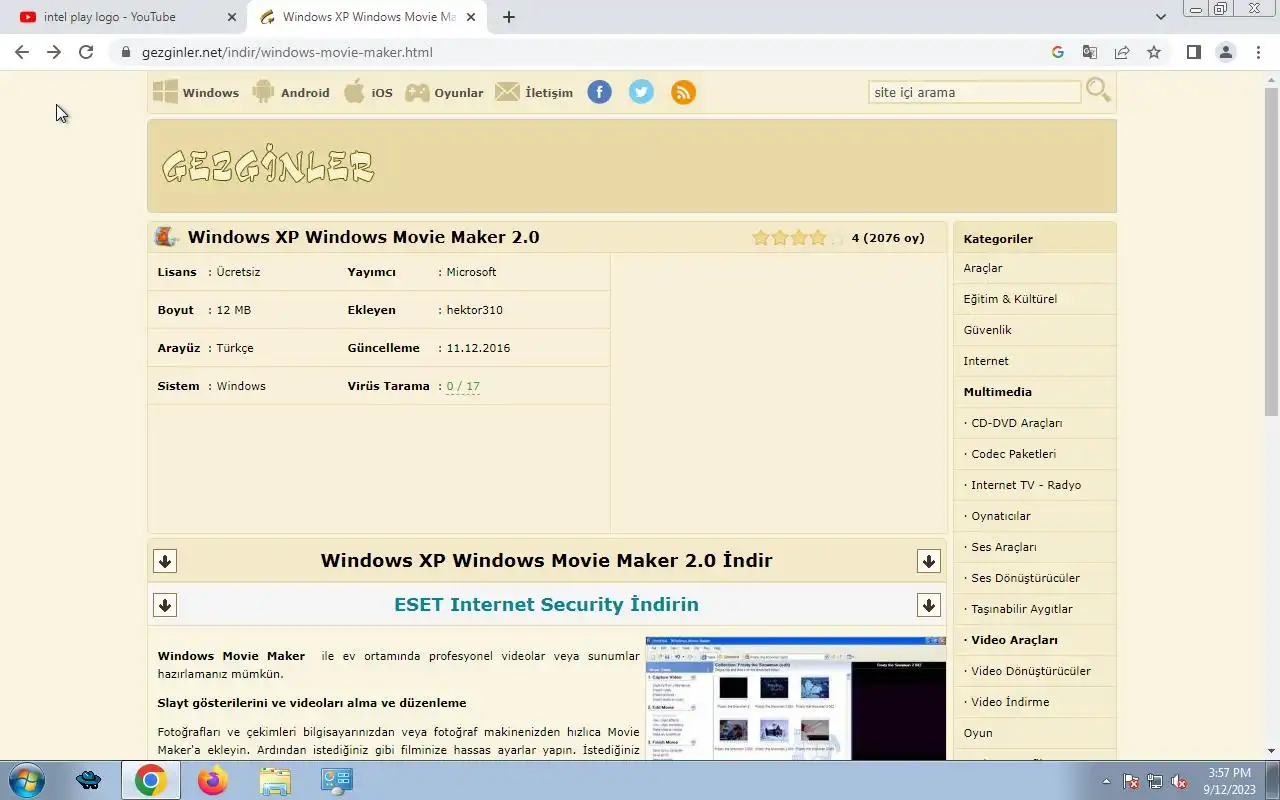This screenshot has width=1280, height=800.
Task: Visit the site's Facebook page icon
Action: pyautogui.click(x=599, y=92)
